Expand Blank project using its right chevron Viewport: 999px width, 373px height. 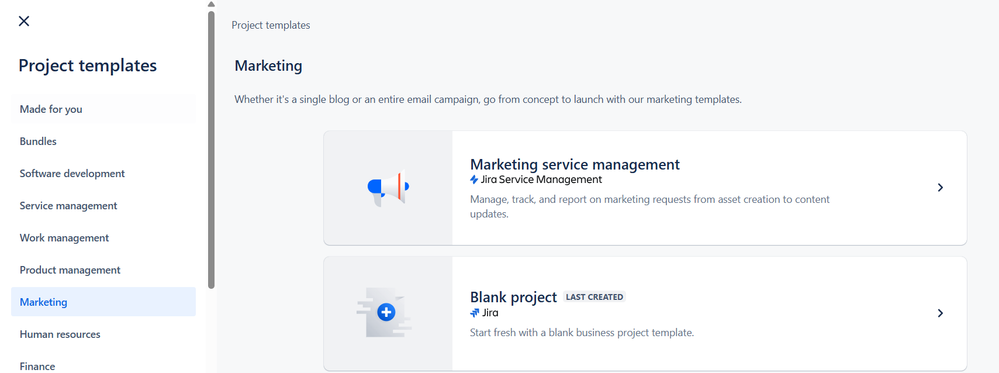[x=940, y=313]
